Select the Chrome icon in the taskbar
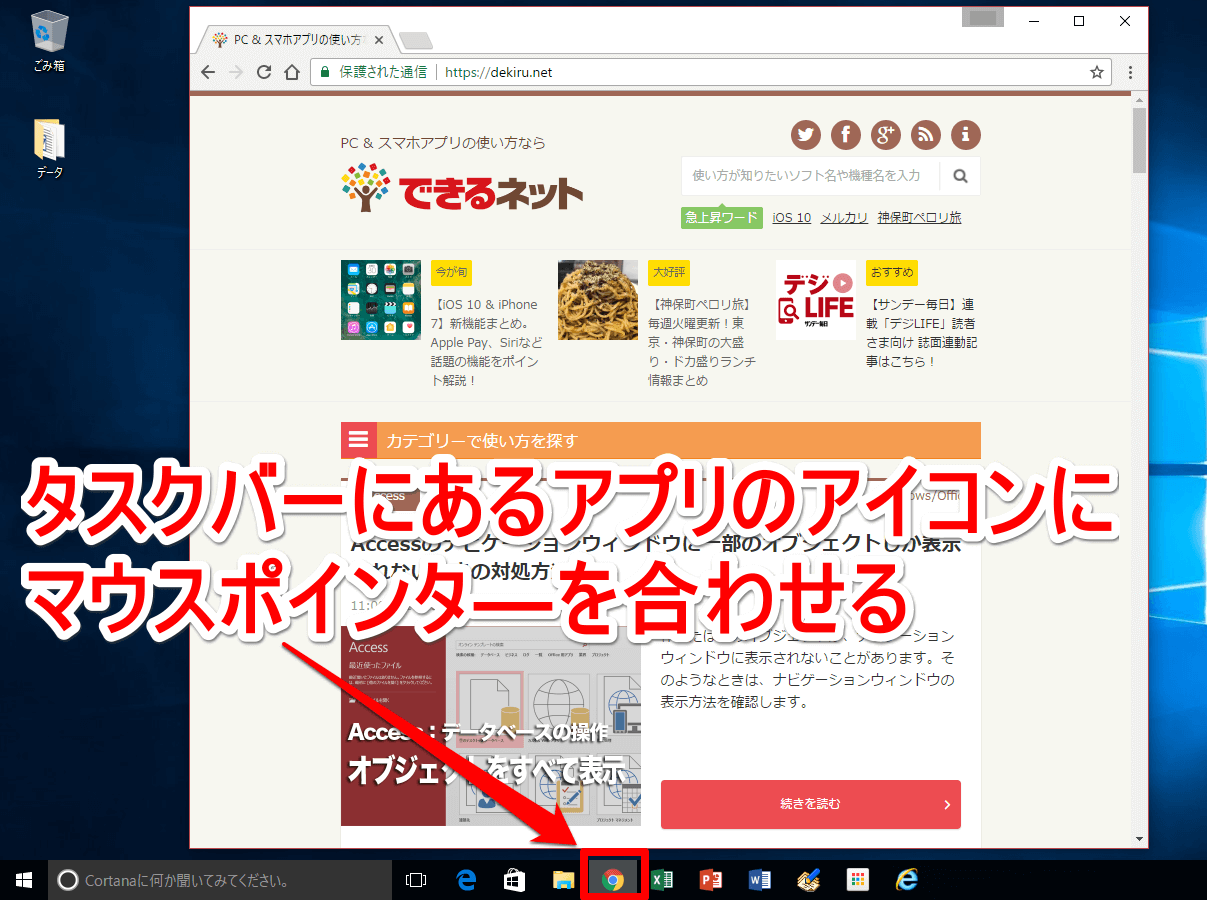 point(614,880)
